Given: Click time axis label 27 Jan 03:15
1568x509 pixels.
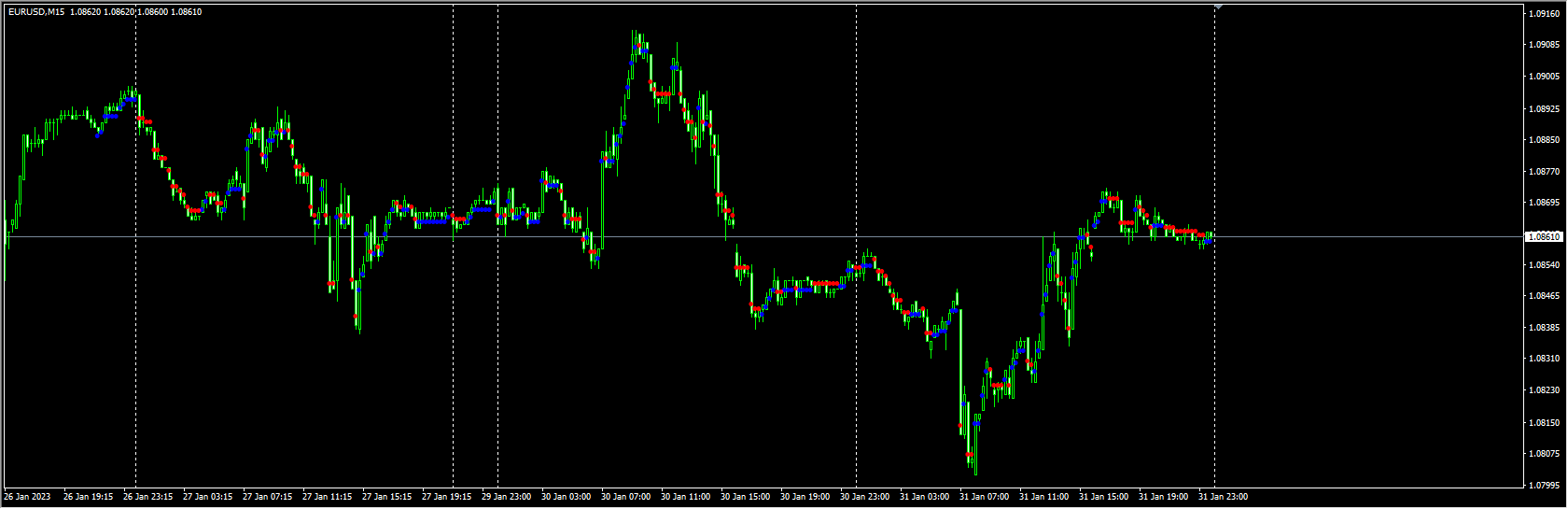Looking at the screenshot, I should pyautogui.click(x=207, y=497).
